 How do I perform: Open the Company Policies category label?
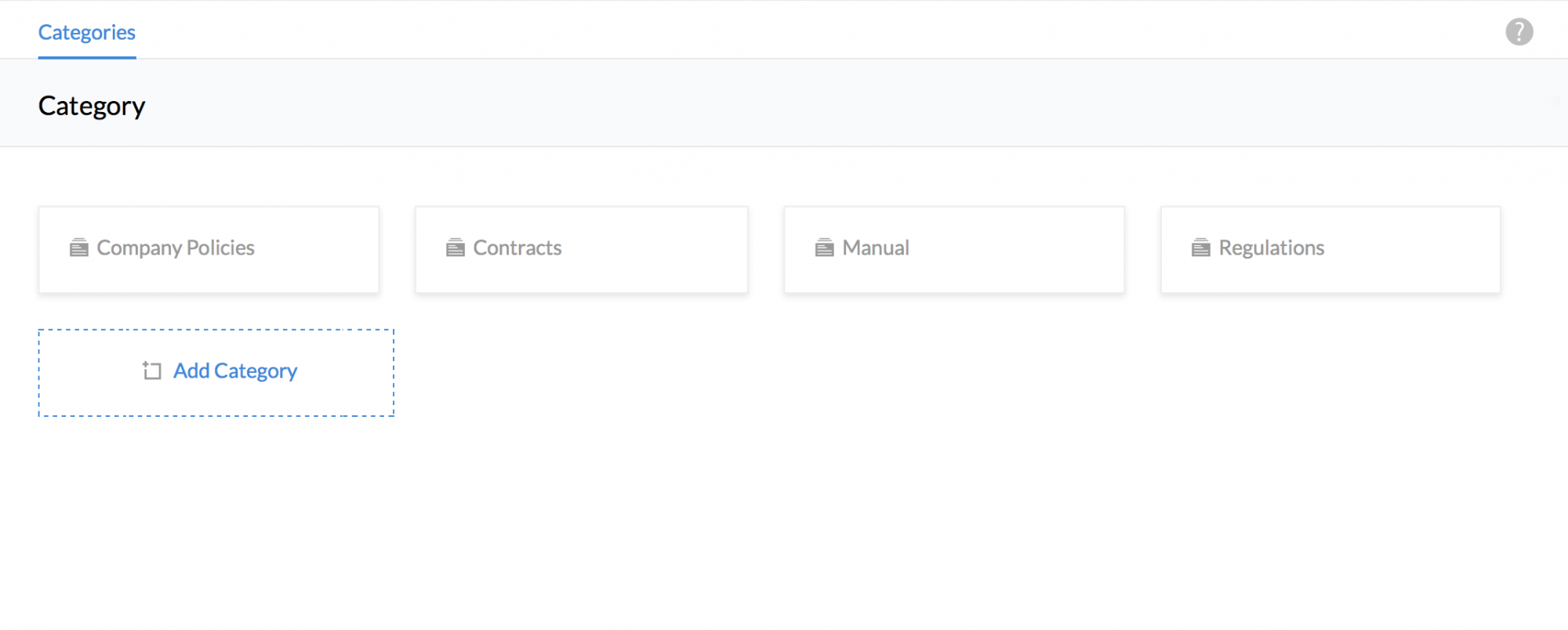coord(176,248)
